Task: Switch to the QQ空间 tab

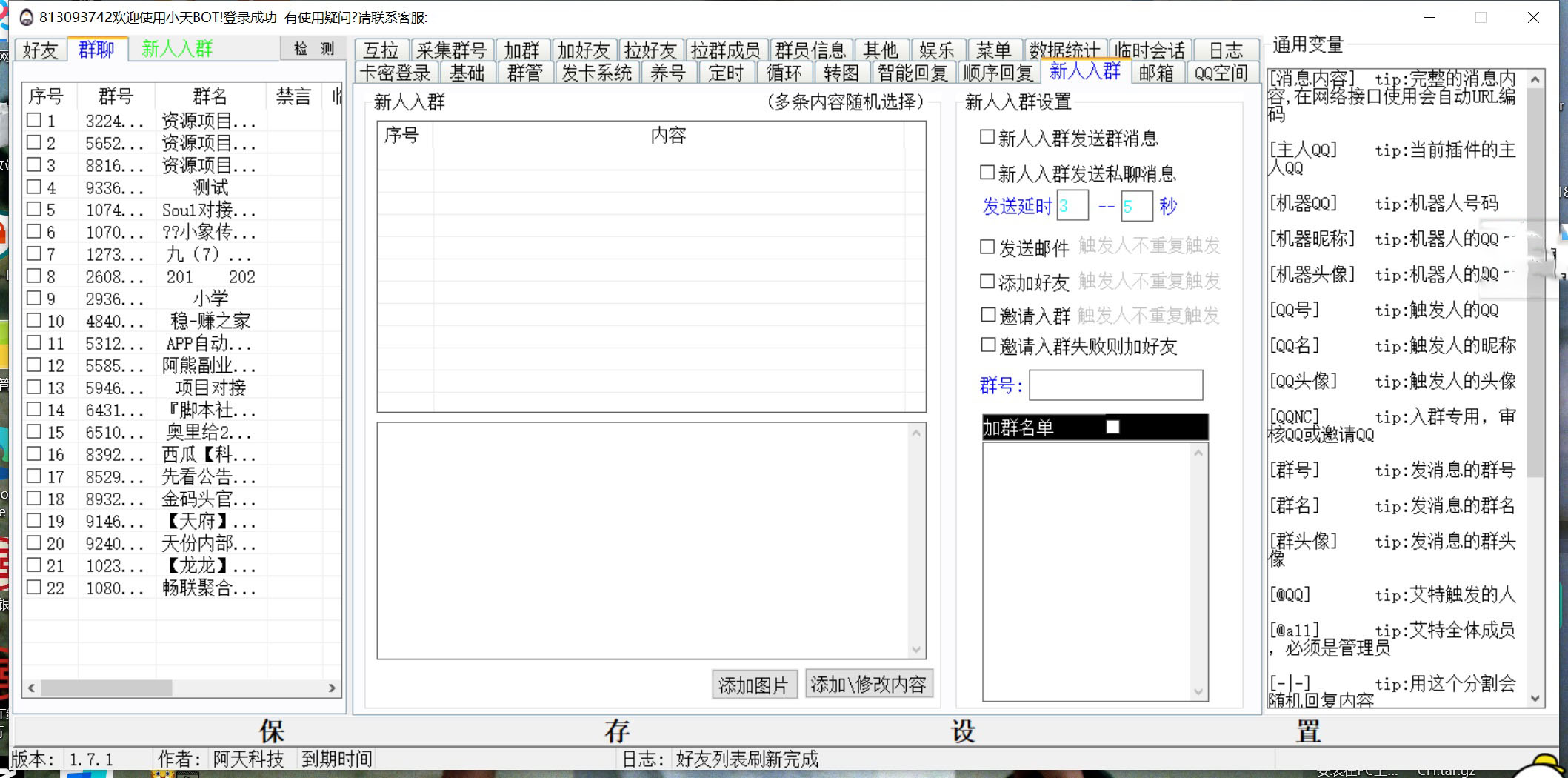Action: (x=1220, y=73)
